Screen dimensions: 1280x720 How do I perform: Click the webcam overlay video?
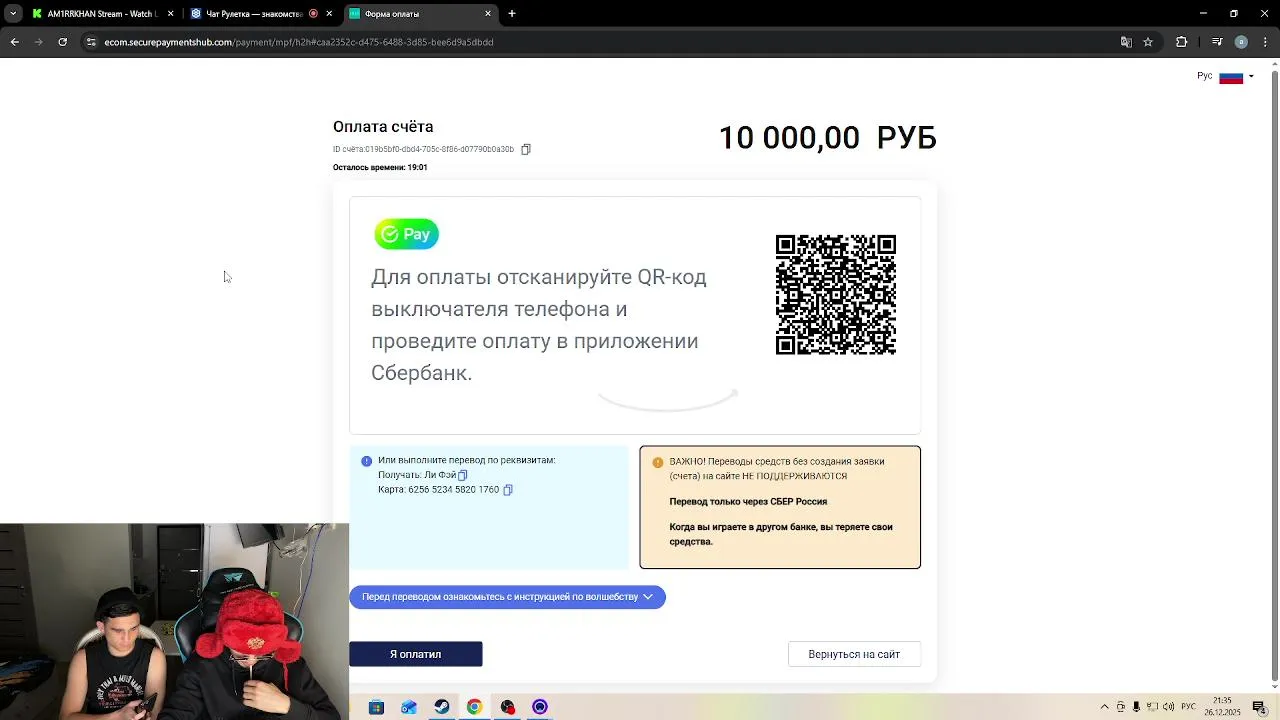pos(174,621)
